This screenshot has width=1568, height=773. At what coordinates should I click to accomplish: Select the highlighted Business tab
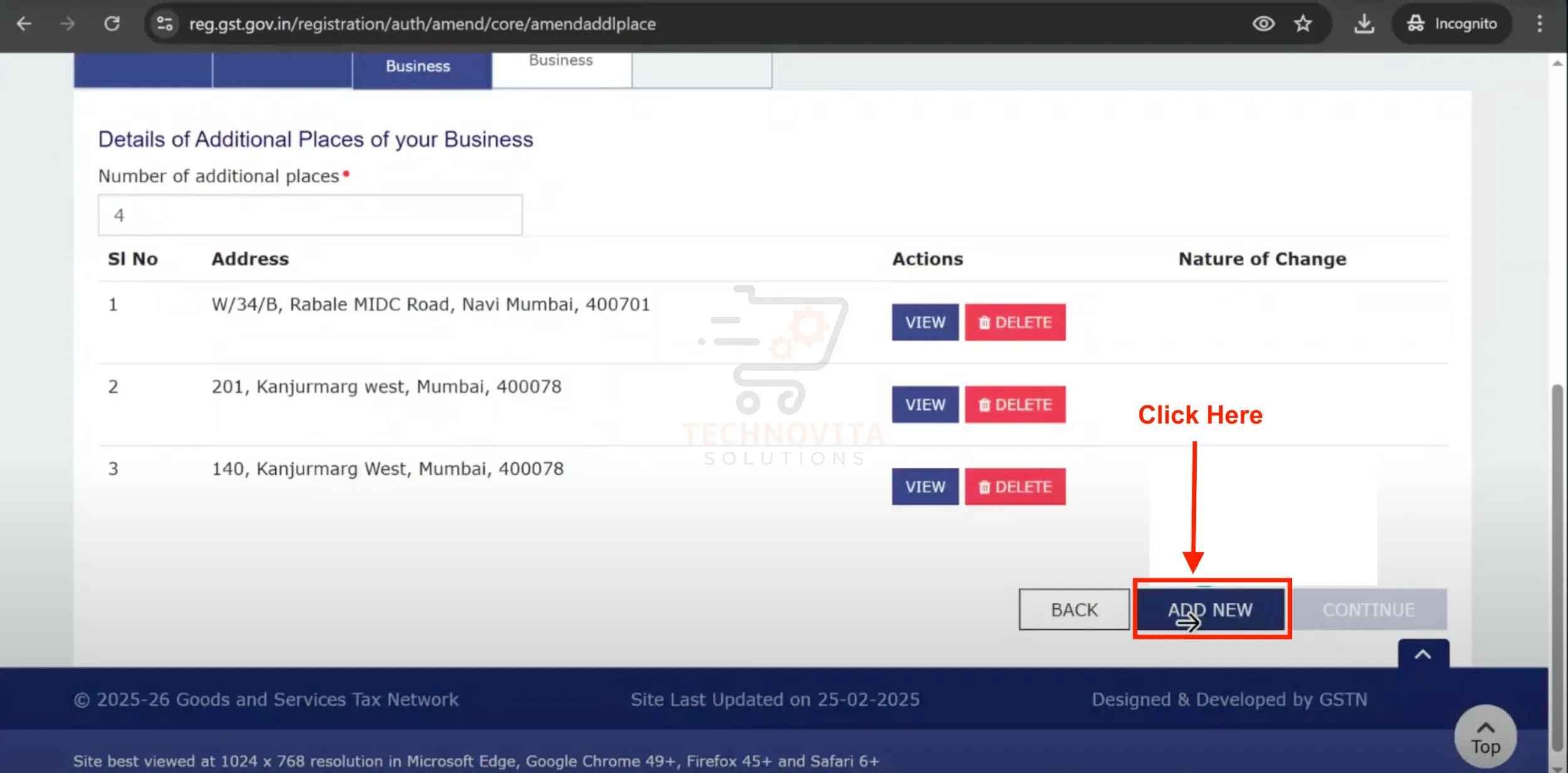pyautogui.click(x=418, y=66)
